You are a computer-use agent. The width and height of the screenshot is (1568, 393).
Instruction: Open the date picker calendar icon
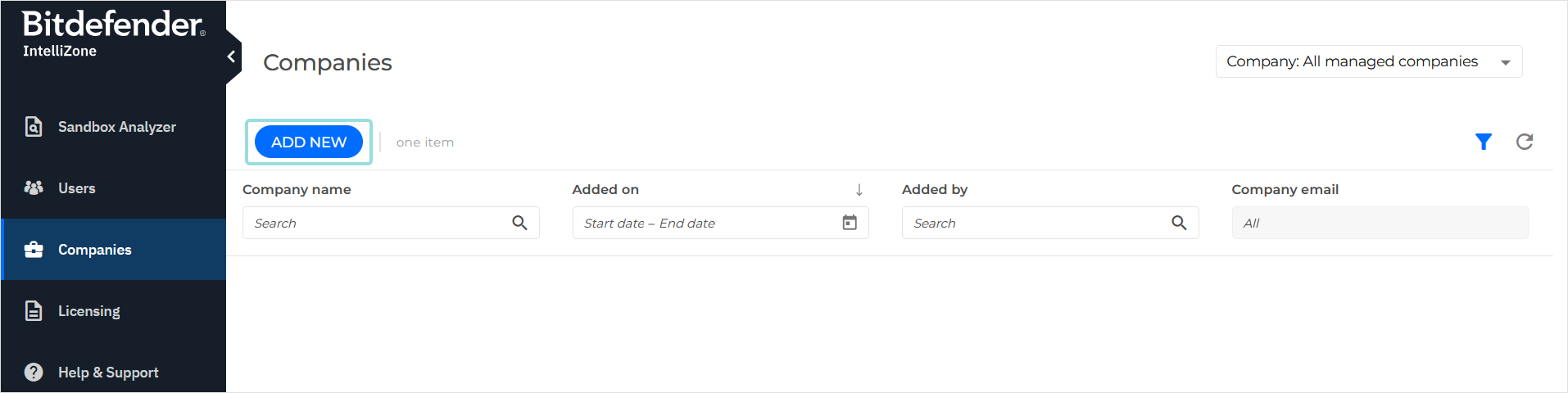pos(850,223)
